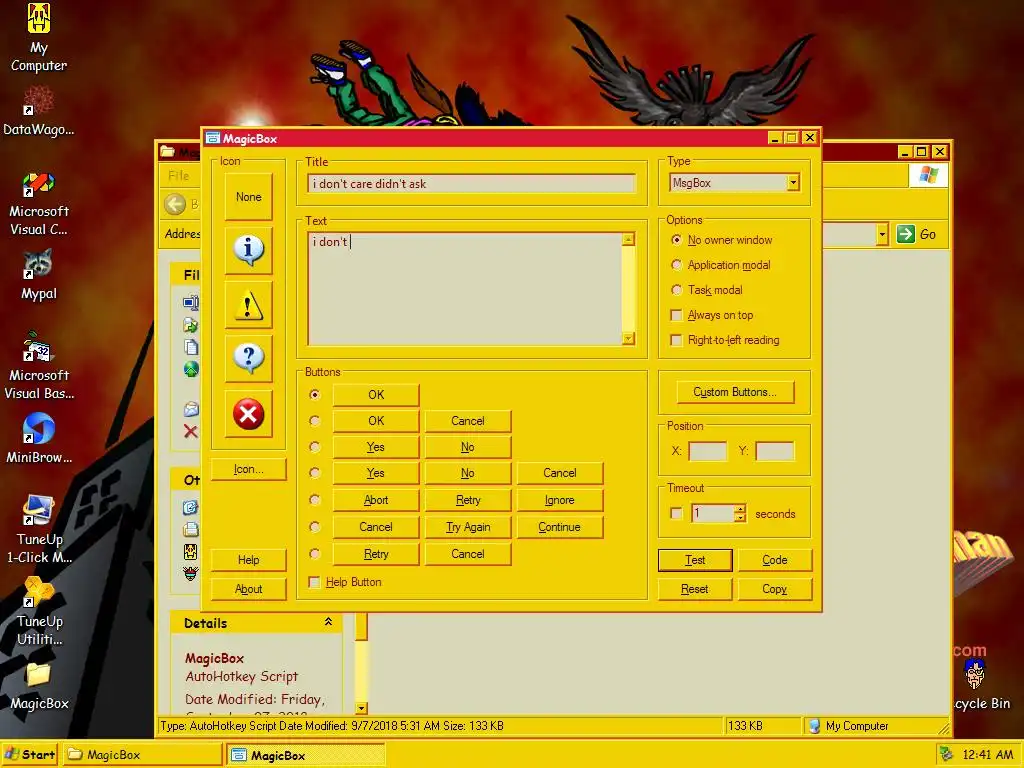Switch to MagicBox app taskbar button
1024x768 pixels.
point(306,755)
